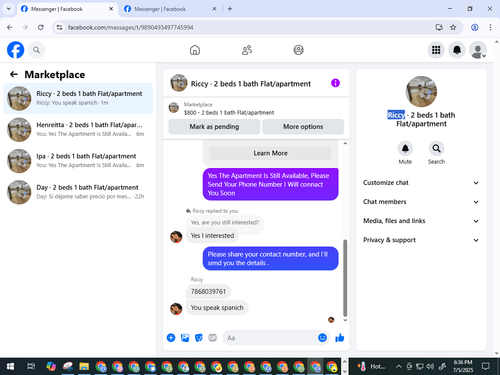Open the Groups icon in top nav
Image resolution: width=500 pixels, height=375 pixels.
click(x=298, y=50)
